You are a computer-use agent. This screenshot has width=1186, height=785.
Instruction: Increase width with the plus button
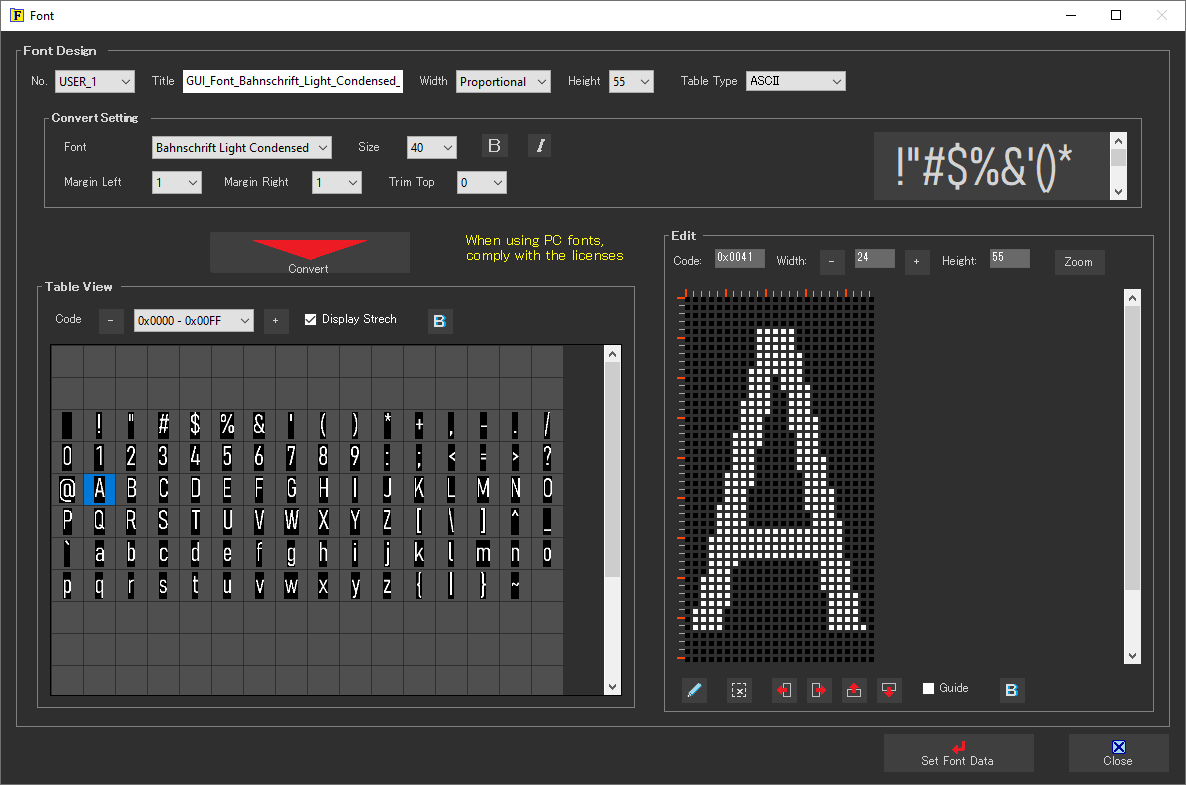pyautogui.click(x=917, y=262)
